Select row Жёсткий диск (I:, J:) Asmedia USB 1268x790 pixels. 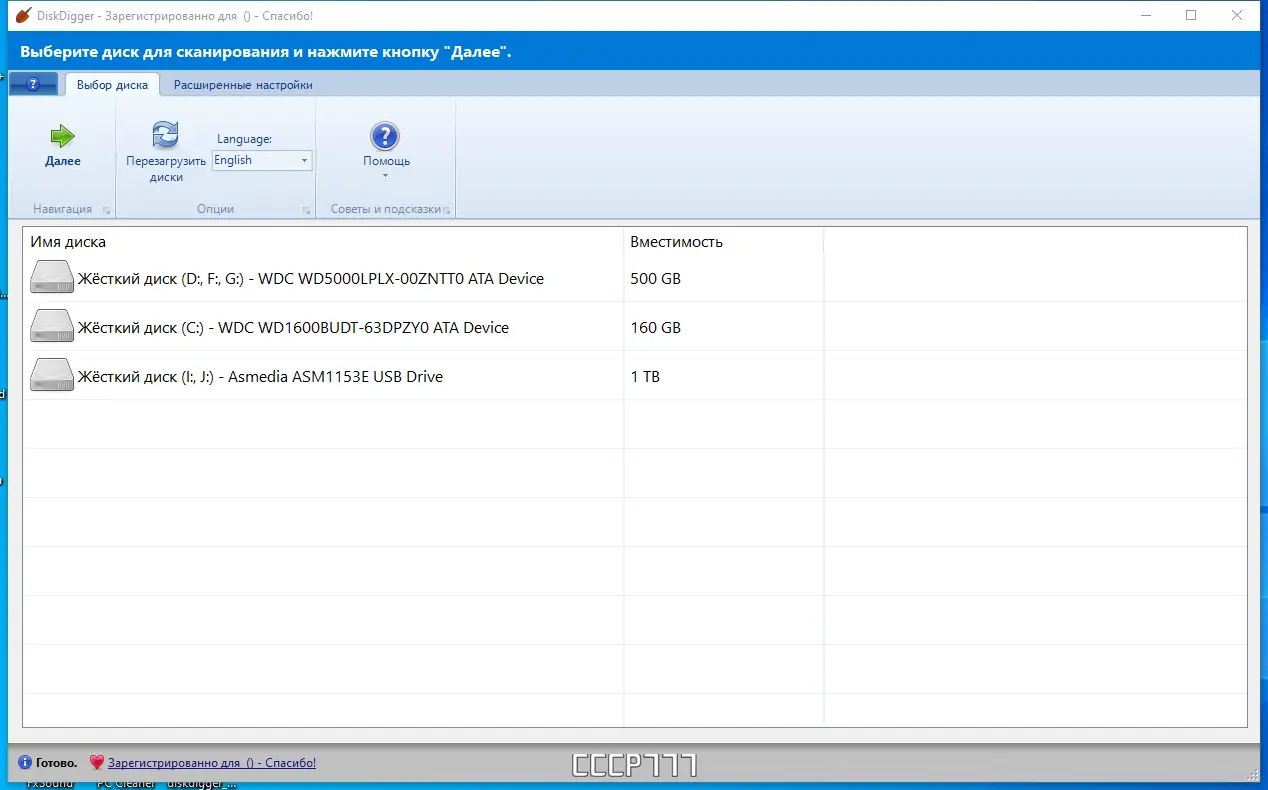tap(634, 376)
